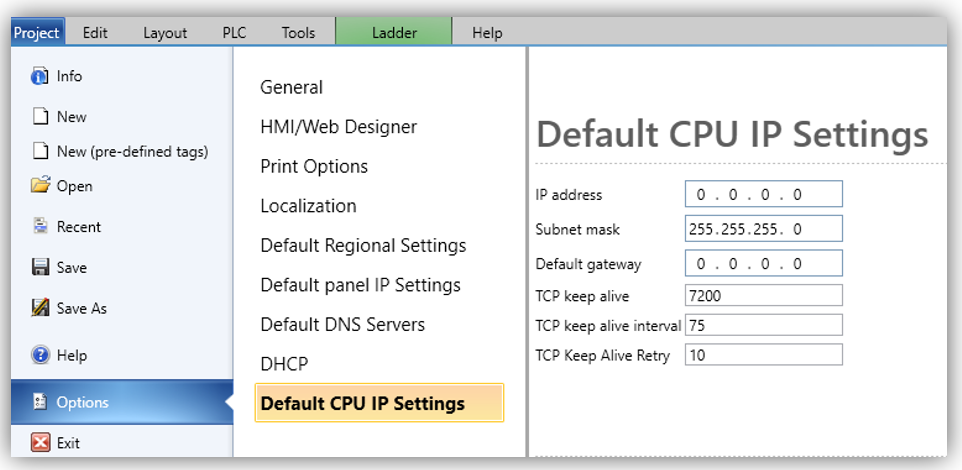Open the PLC tab
Viewport: 962px width, 470px height.
click(x=234, y=33)
